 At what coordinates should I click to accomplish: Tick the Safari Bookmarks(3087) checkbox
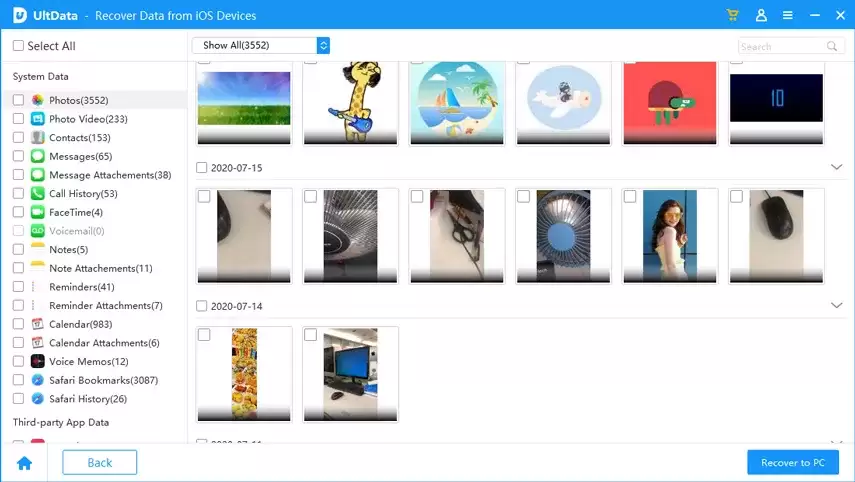tap(18, 379)
